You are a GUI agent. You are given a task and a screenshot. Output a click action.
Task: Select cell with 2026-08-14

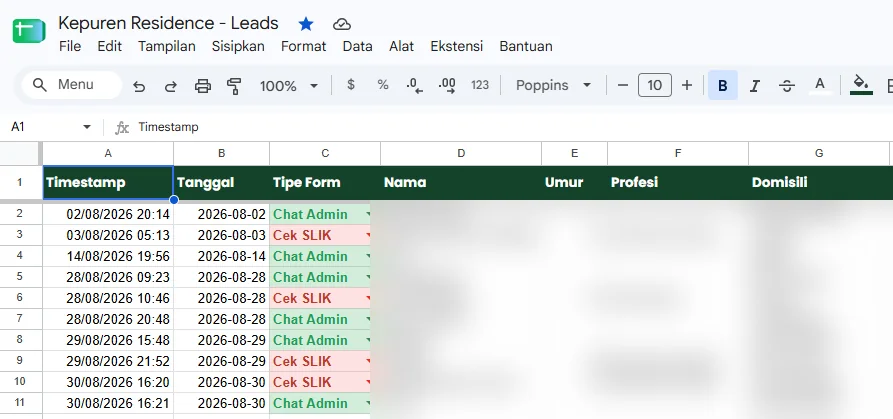[x=222, y=256]
